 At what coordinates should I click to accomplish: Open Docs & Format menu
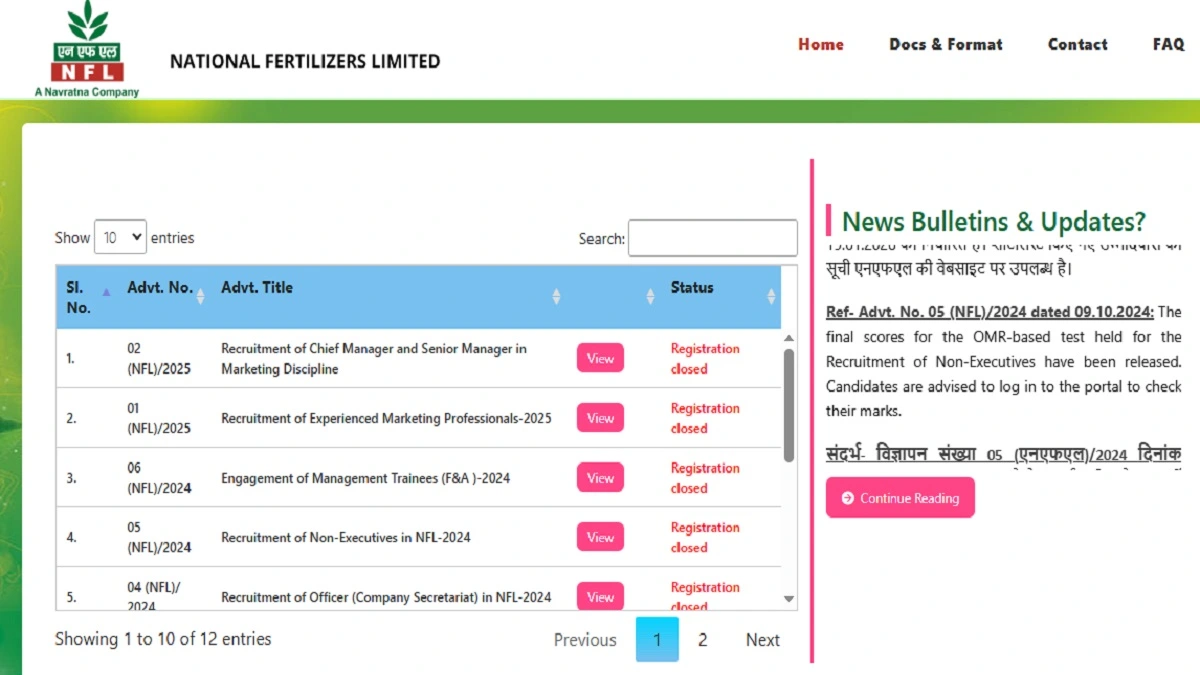tap(946, 44)
